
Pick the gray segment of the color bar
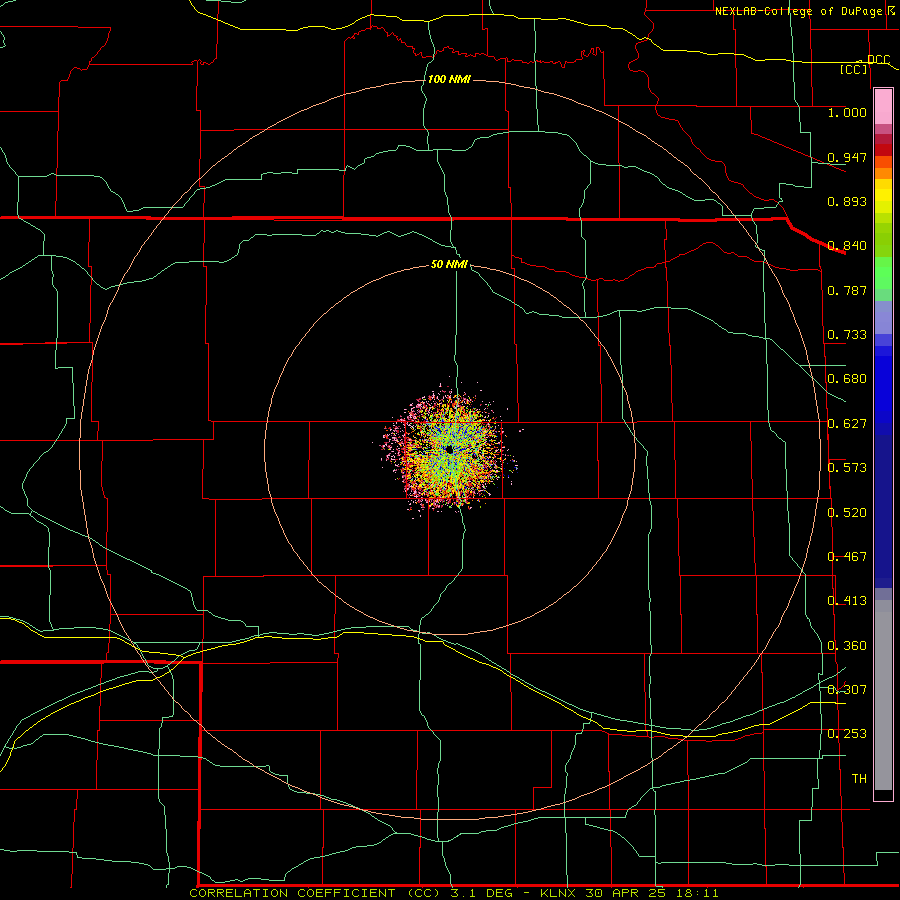tap(883, 695)
